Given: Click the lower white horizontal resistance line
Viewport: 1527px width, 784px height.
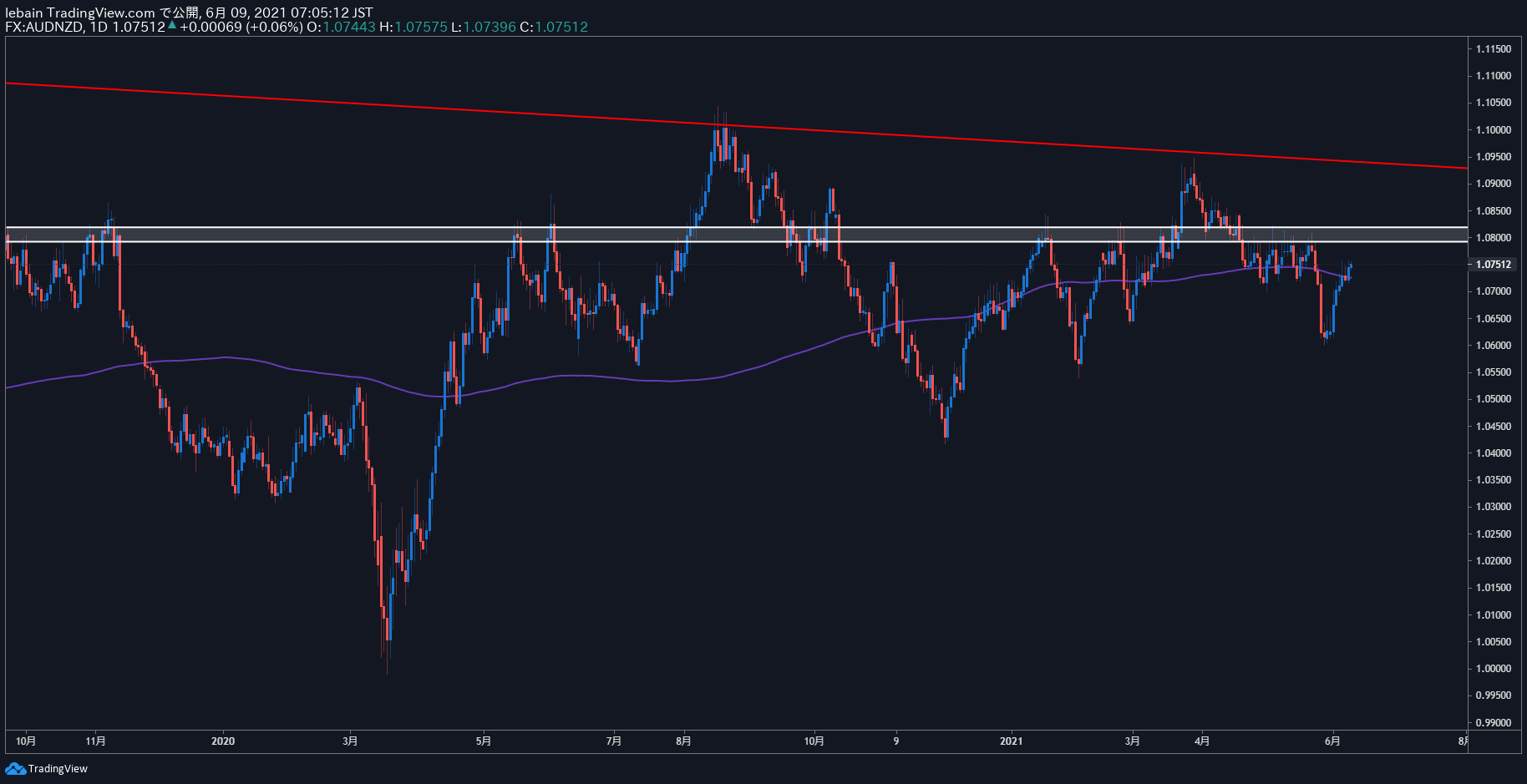Looking at the screenshot, I should pos(735,241).
